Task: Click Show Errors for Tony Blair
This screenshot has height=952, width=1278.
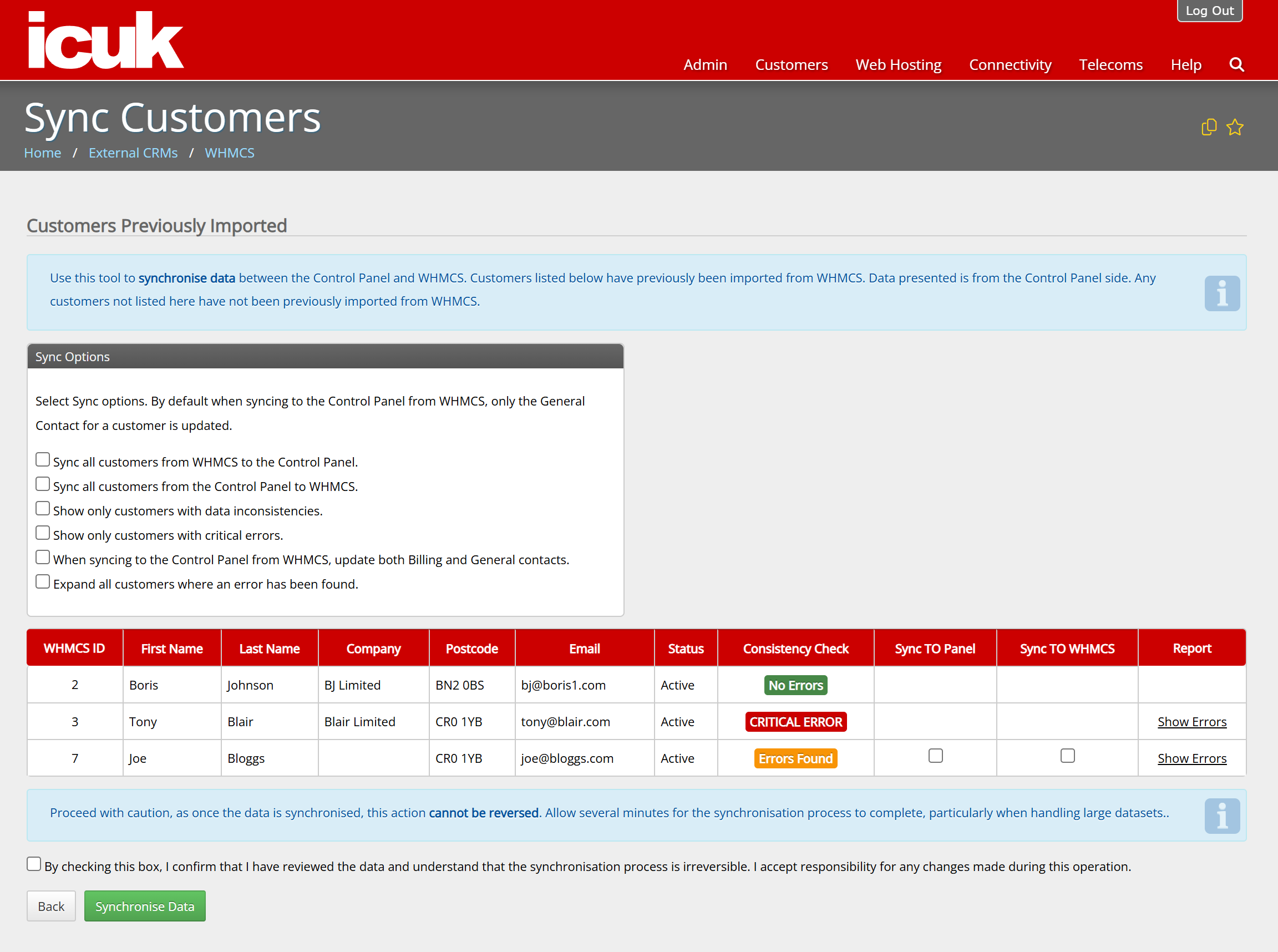Action: tap(1192, 722)
